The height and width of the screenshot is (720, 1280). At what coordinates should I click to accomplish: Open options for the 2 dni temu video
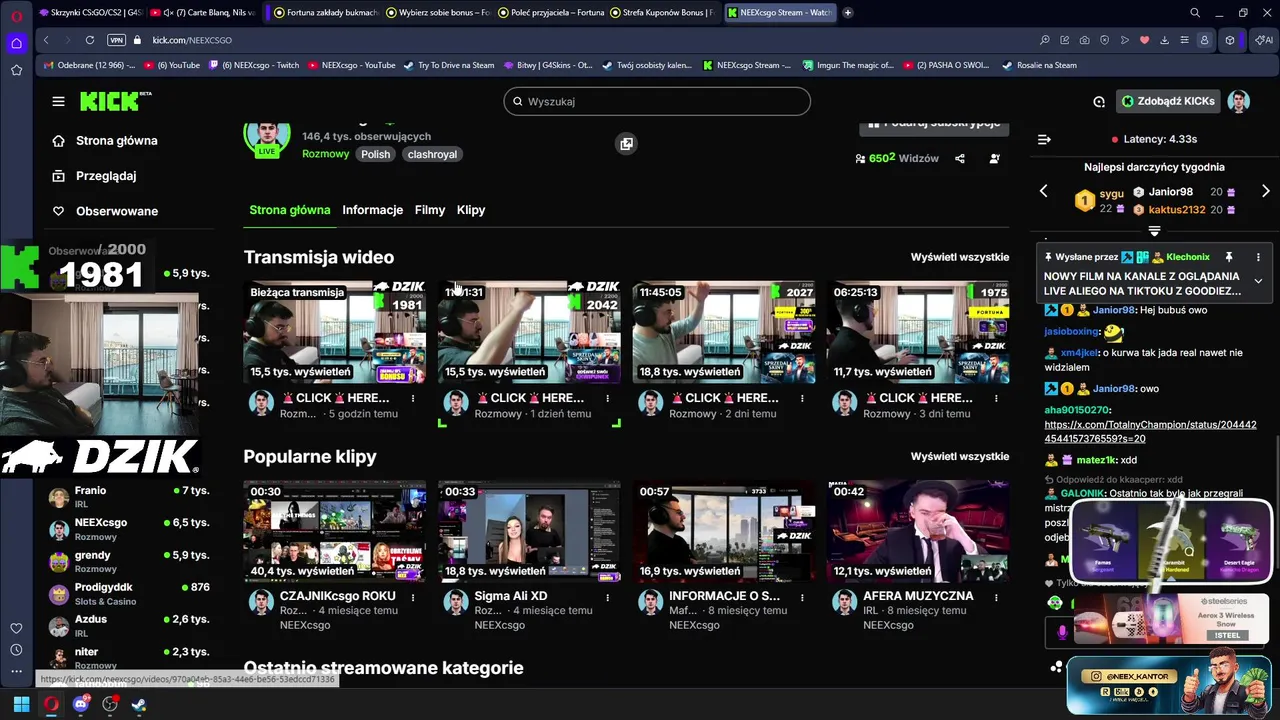click(x=802, y=398)
